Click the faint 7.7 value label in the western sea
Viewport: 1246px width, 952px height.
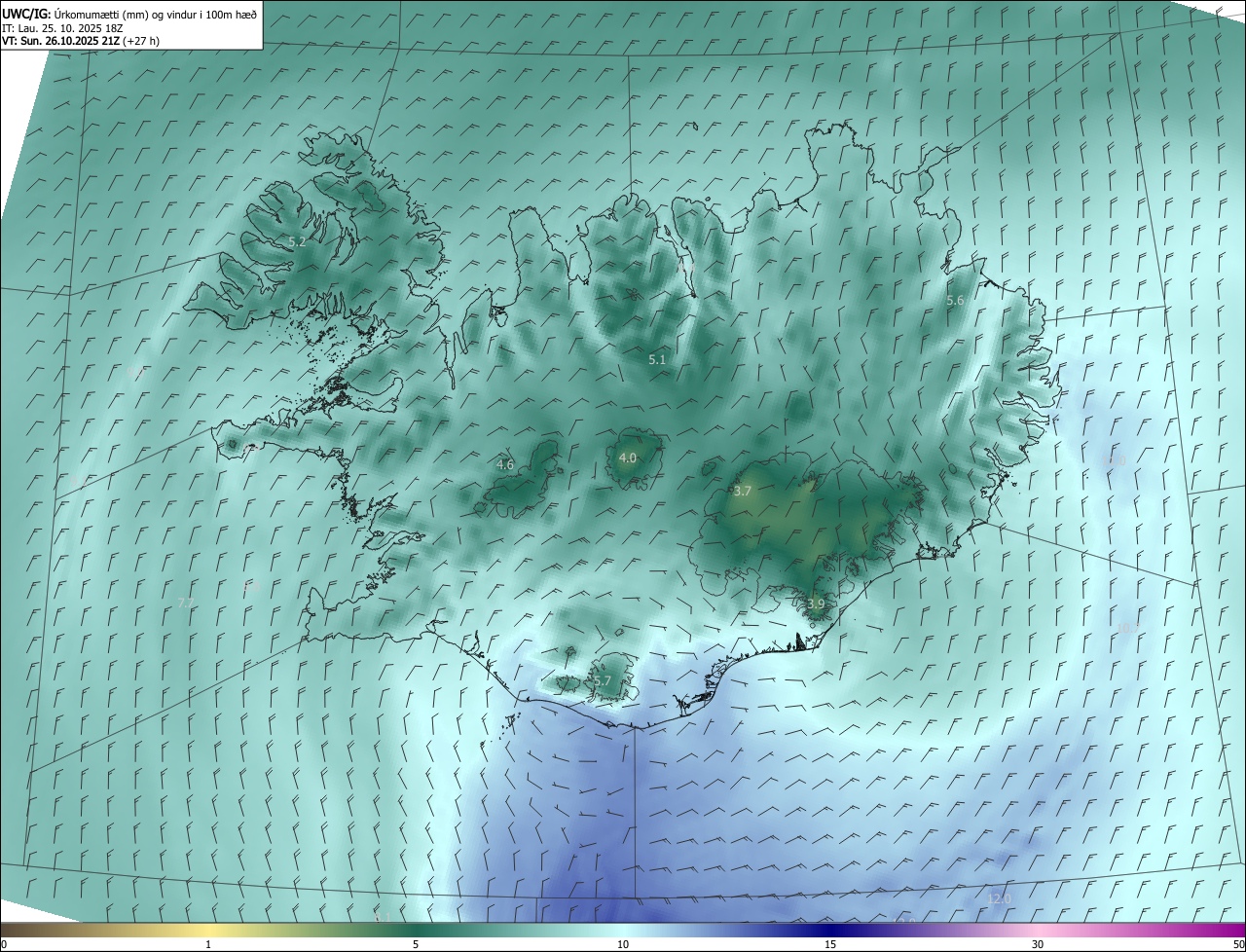tap(185, 604)
